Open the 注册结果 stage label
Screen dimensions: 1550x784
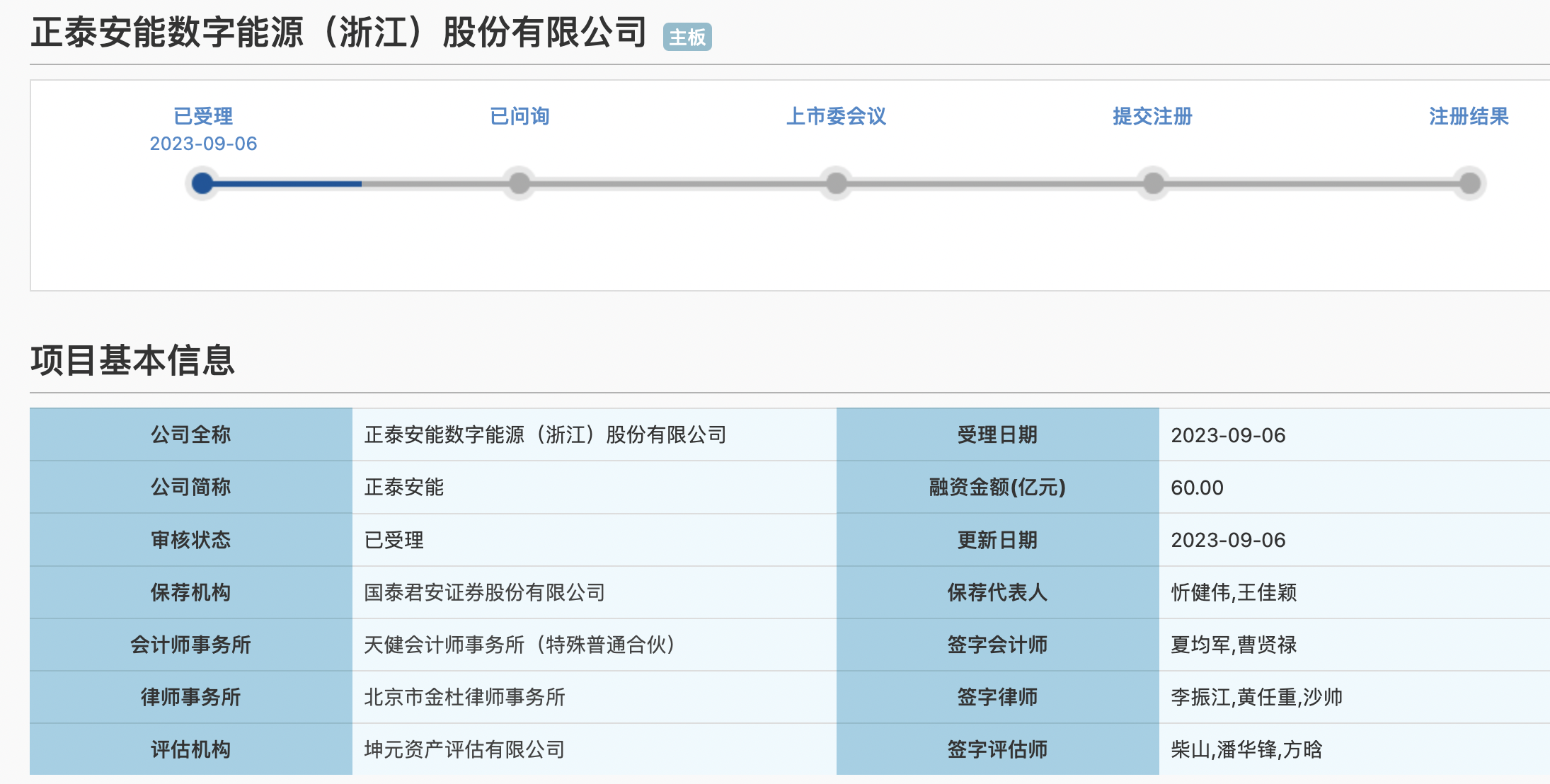[1469, 116]
